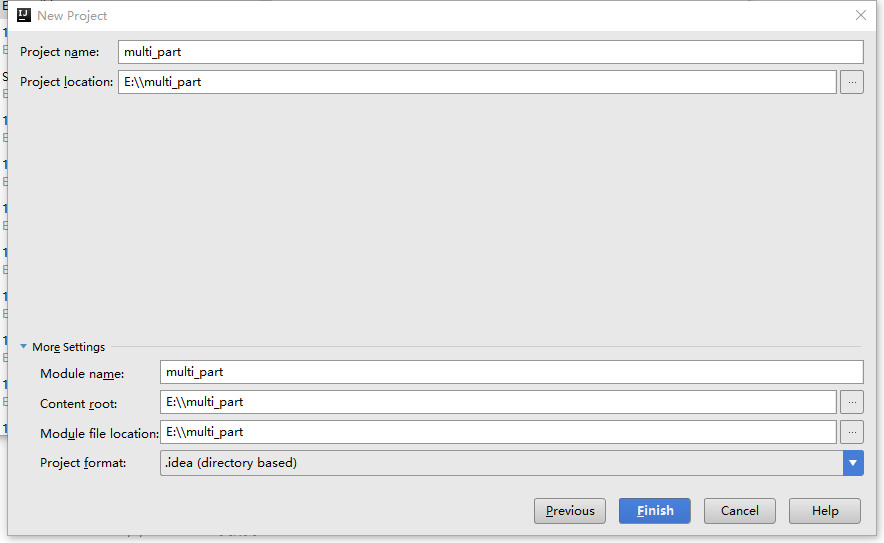Open Help for this dialog
Image resolution: width=884 pixels, height=543 pixels.
[825, 511]
